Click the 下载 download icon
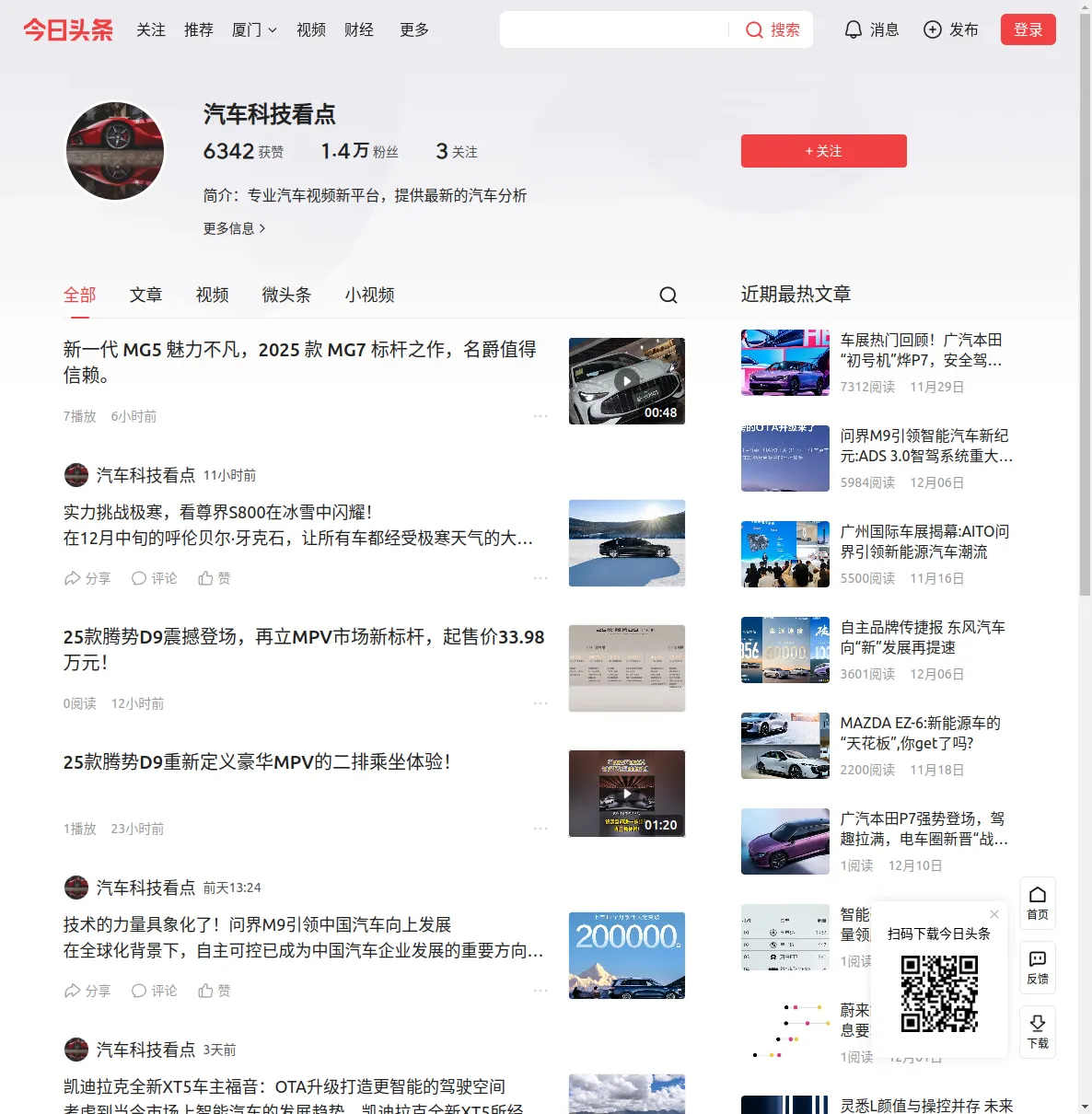Image resolution: width=1092 pixels, height=1114 pixels. point(1038,1032)
